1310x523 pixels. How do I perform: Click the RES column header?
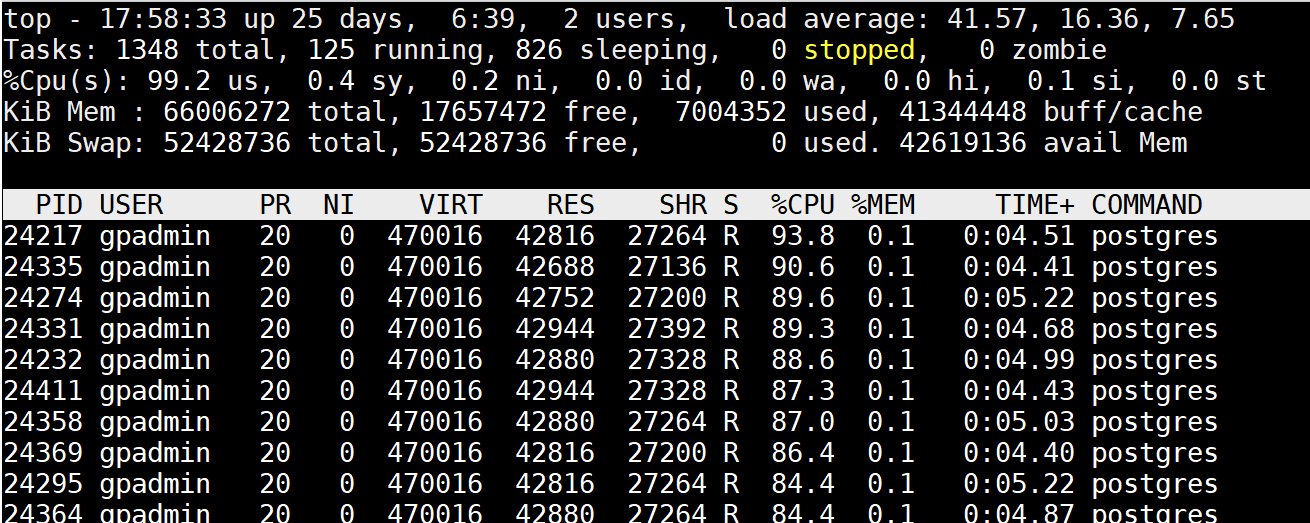tap(571, 205)
